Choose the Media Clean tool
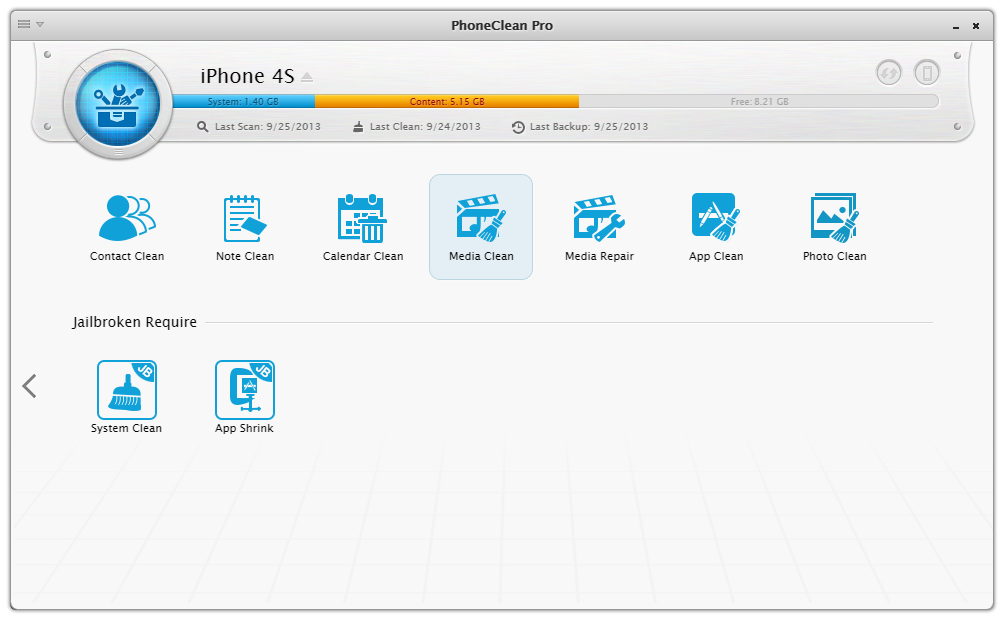This screenshot has width=1004, height=620. (481, 227)
